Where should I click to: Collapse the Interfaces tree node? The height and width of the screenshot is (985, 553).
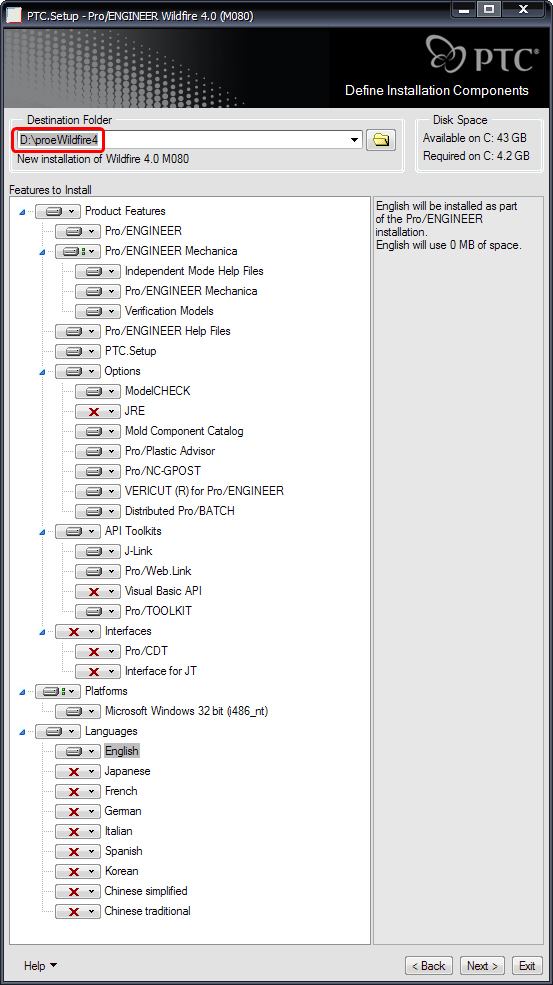pos(43,632)
